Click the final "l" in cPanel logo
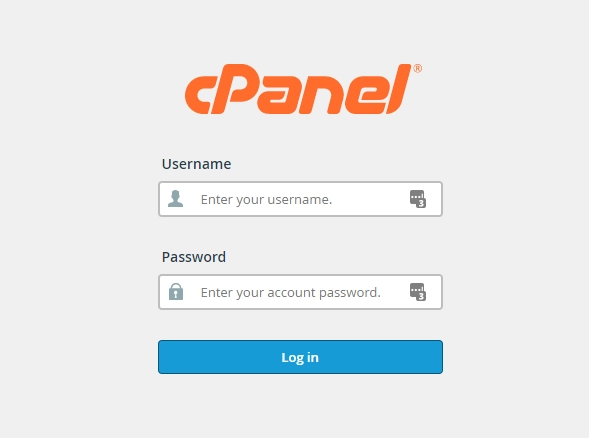The height and width of the screenshot is (438, 589). [399, 89]
